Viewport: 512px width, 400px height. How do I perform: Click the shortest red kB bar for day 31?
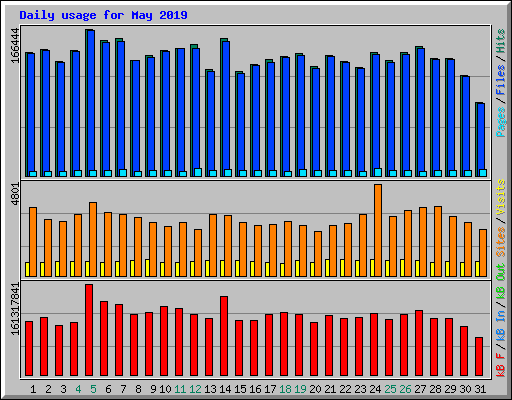click(479, 357)
